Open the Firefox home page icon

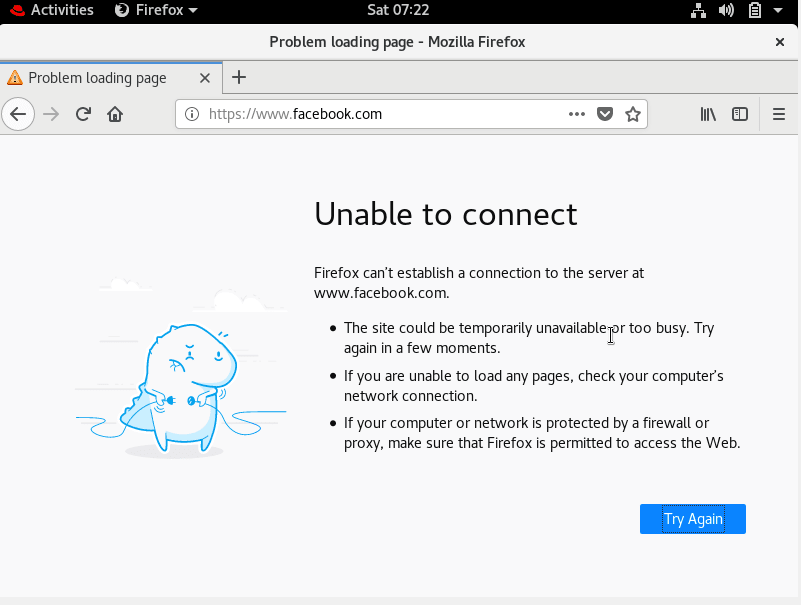coord(115,114)
